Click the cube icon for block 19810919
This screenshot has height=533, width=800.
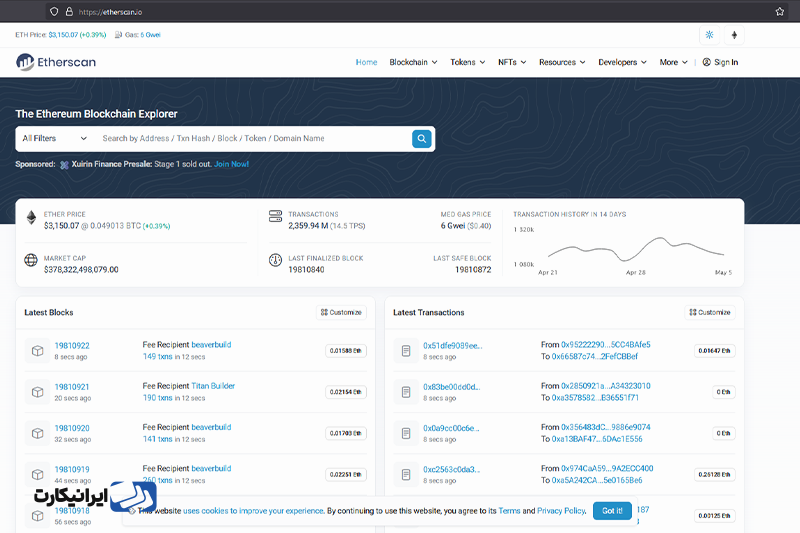(x=37, y=474)
